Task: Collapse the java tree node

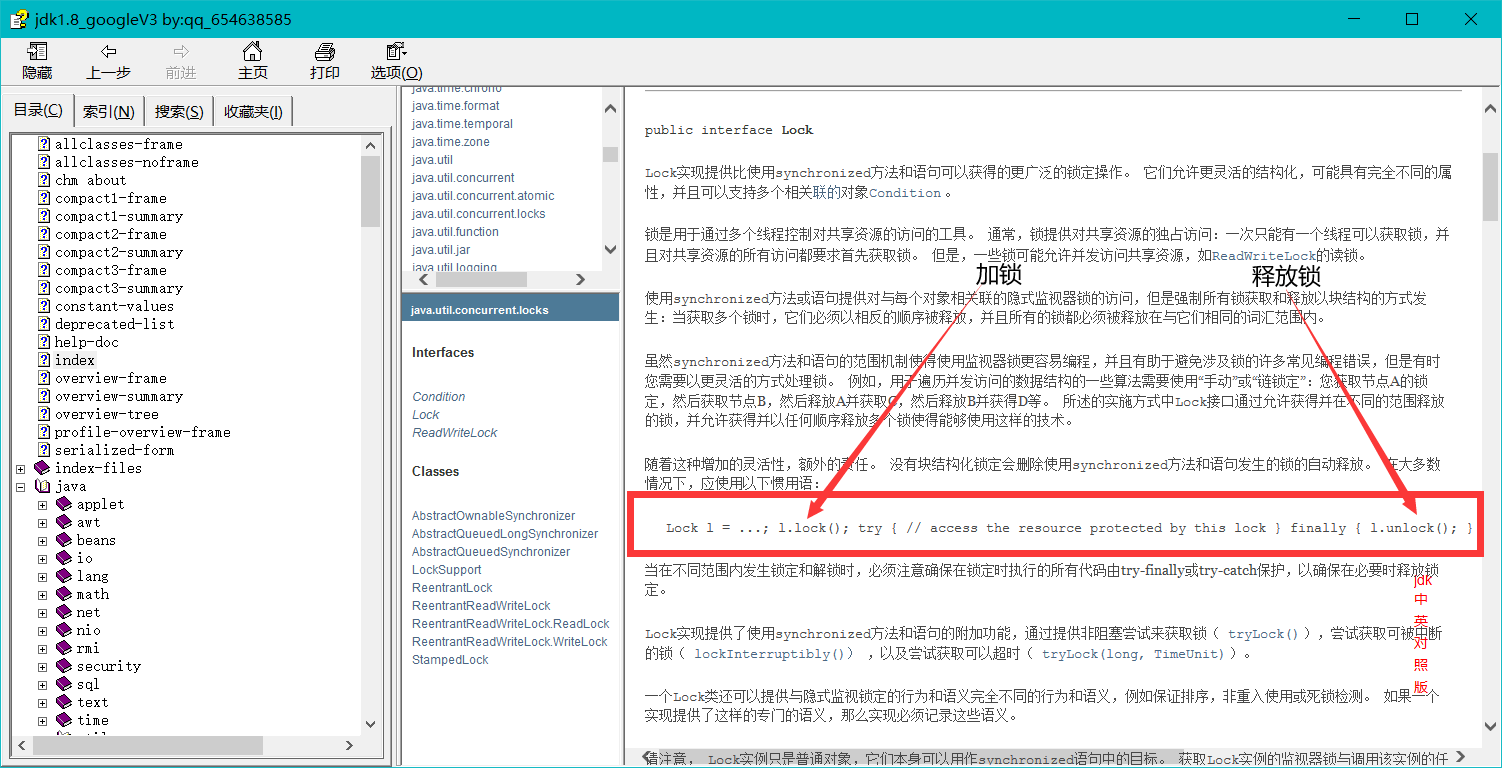Action: click(20, 487)
